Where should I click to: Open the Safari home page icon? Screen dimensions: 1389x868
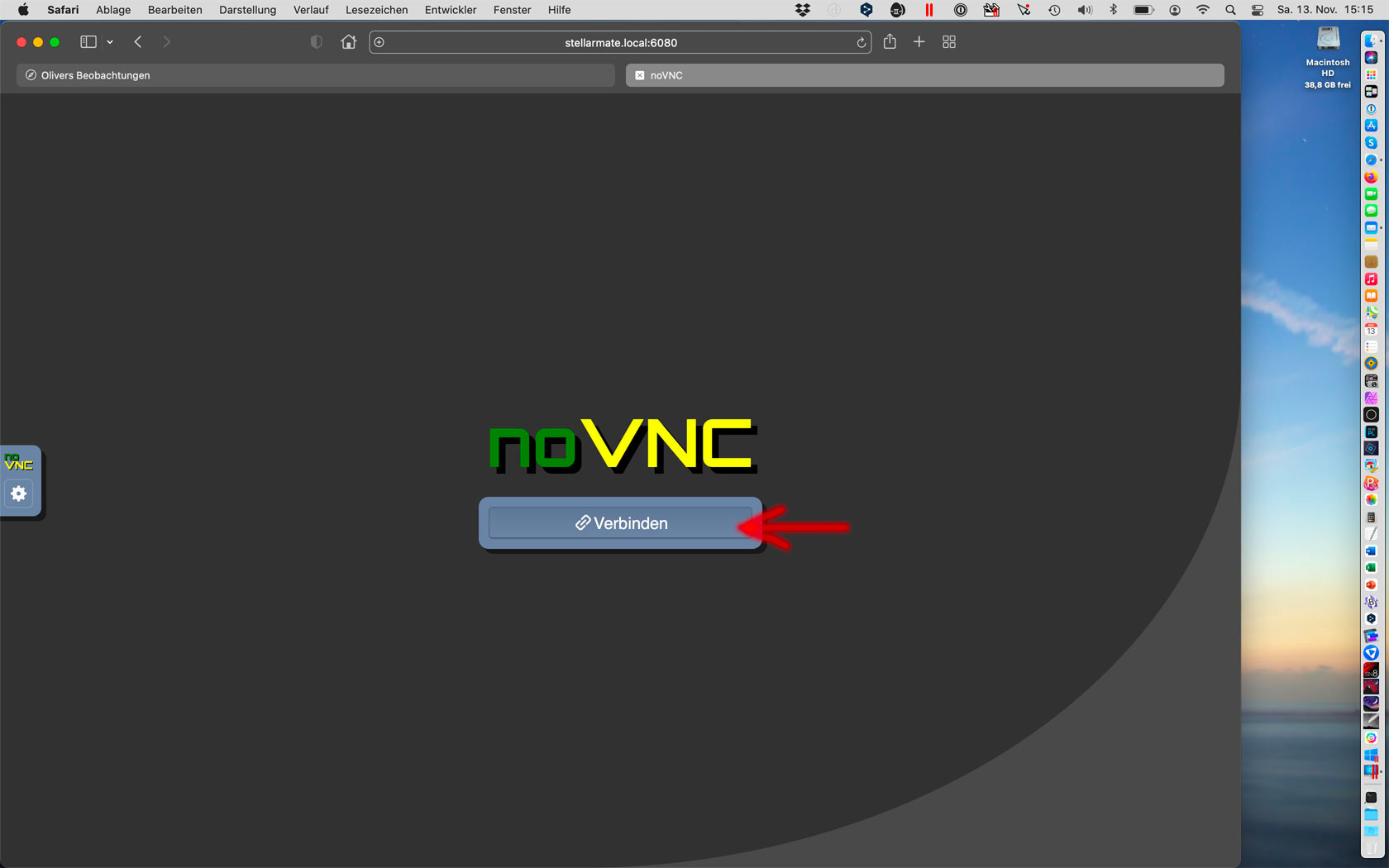(x=349, y=42)
